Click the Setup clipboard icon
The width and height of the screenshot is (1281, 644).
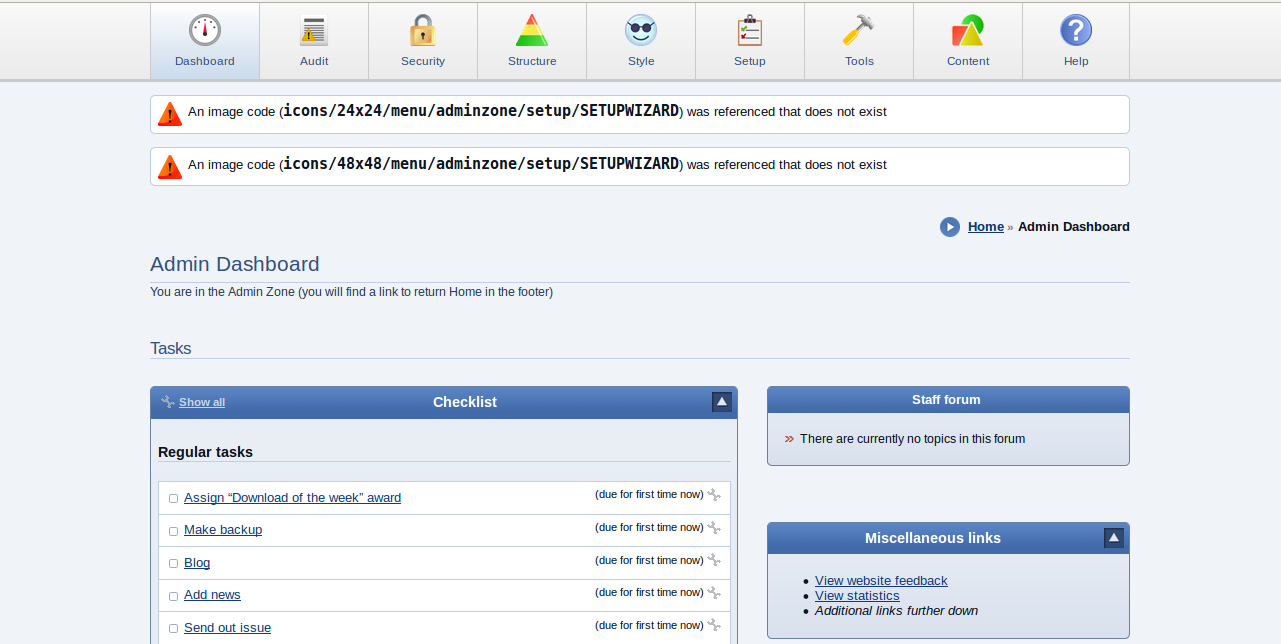[x=750, y=31]
